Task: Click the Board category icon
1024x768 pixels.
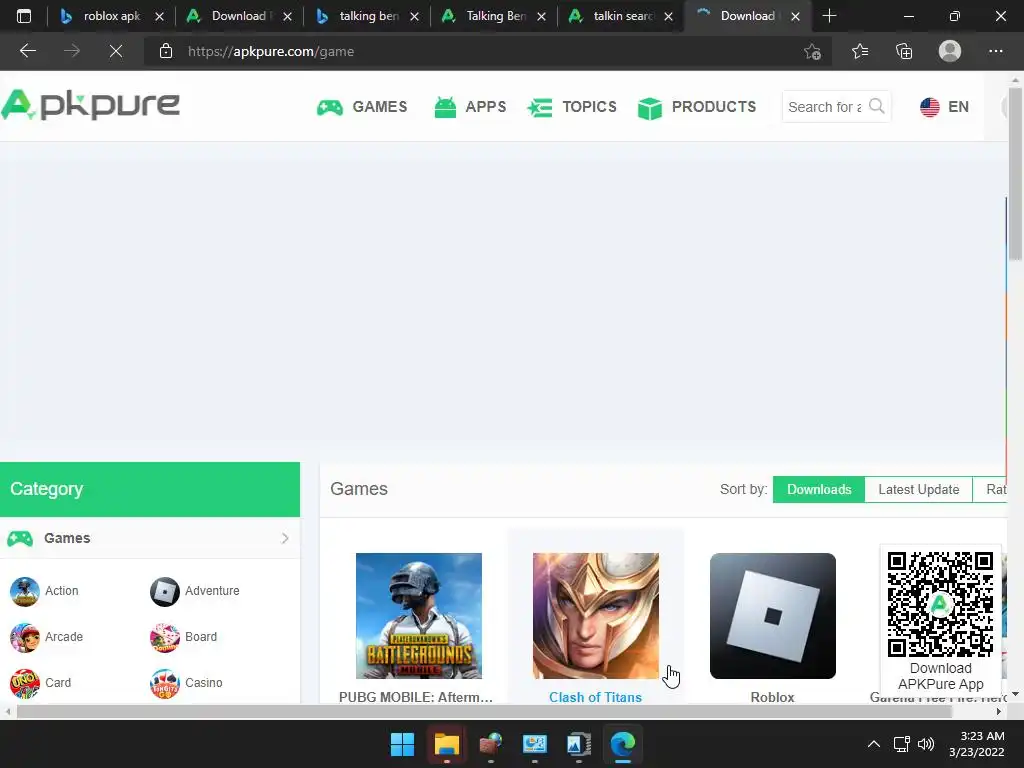Action: 165,637
